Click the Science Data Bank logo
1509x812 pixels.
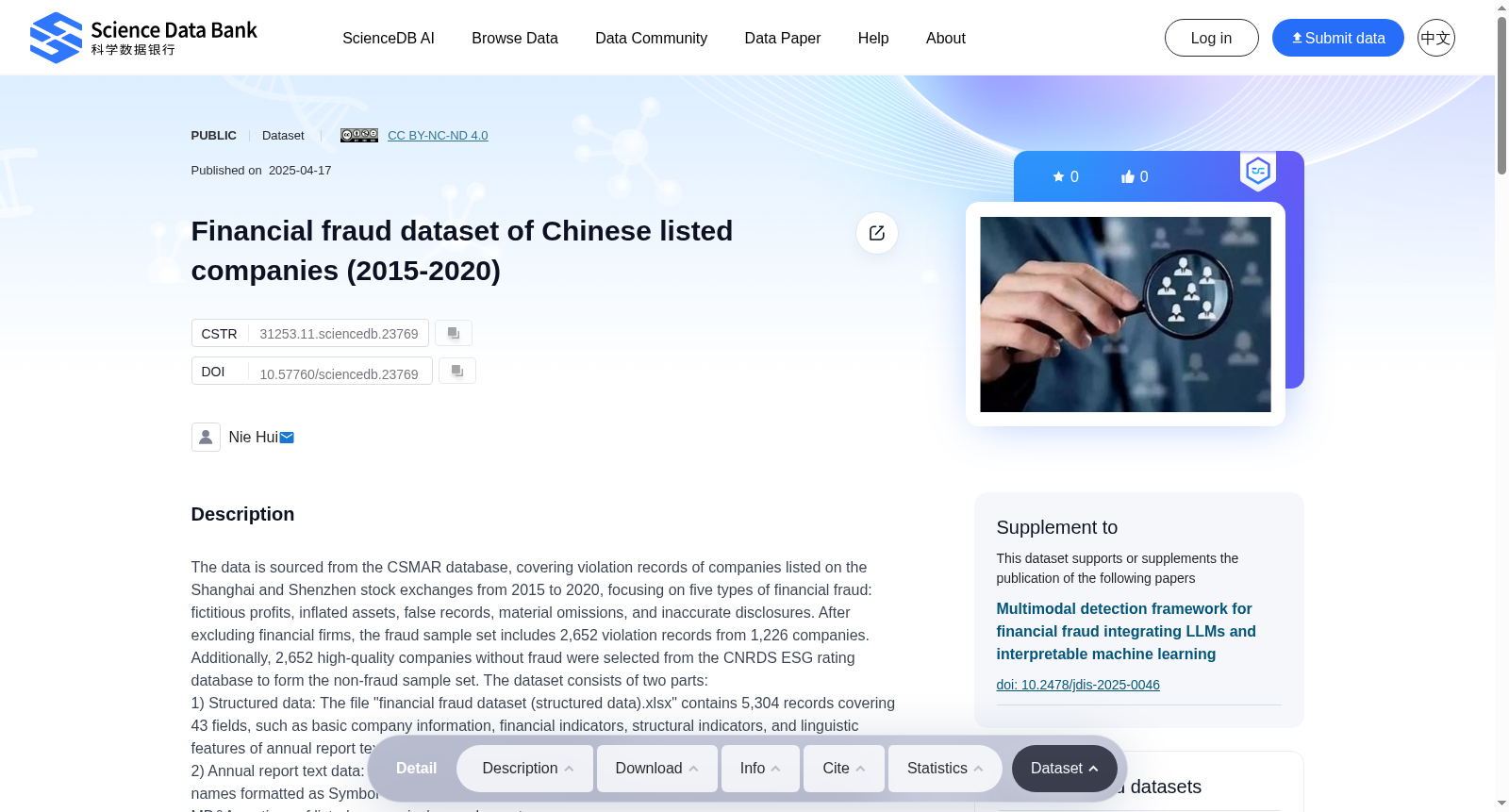click(x=143, y=38)
